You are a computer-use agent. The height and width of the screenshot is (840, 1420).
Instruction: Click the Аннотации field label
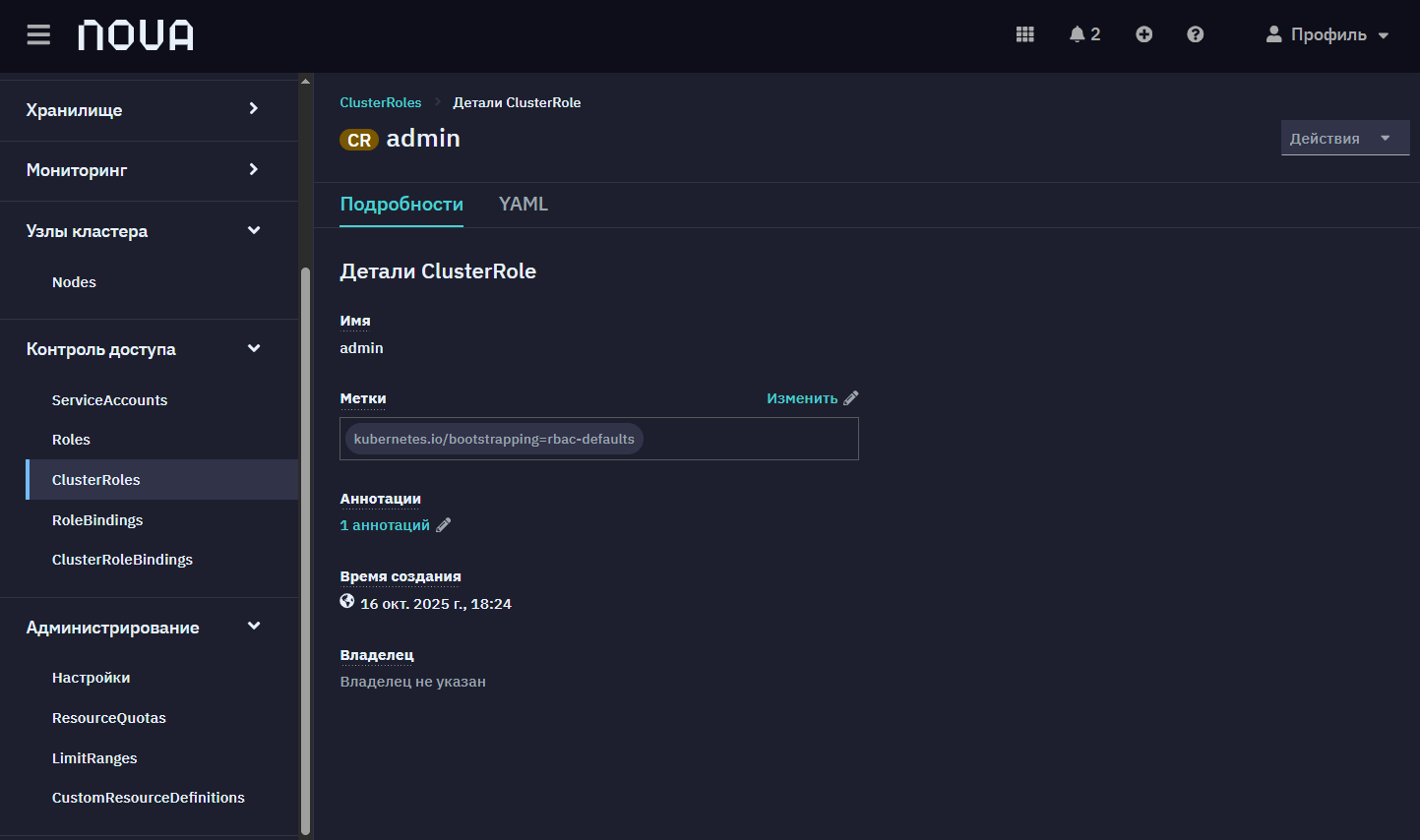381,499
